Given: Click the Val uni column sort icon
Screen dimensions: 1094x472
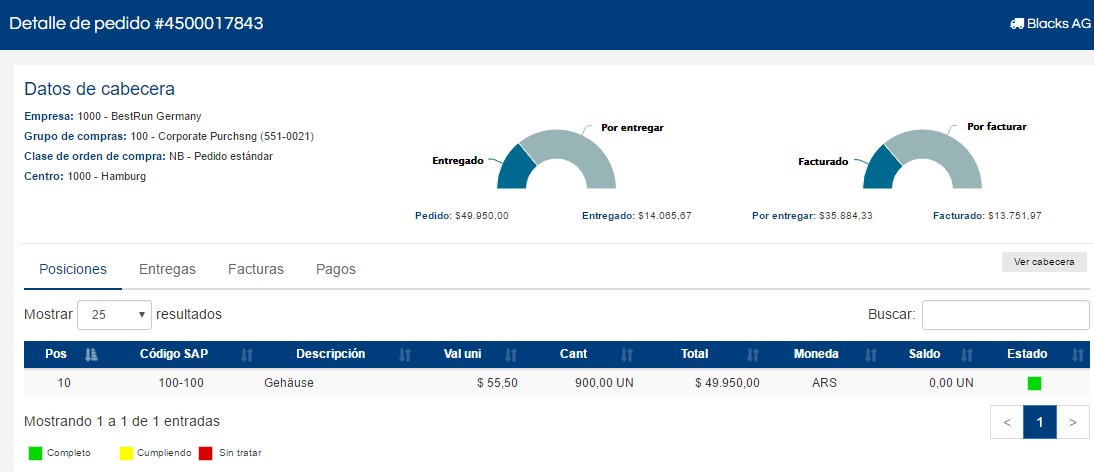Looking at the screenshot, I should (510, 354).
